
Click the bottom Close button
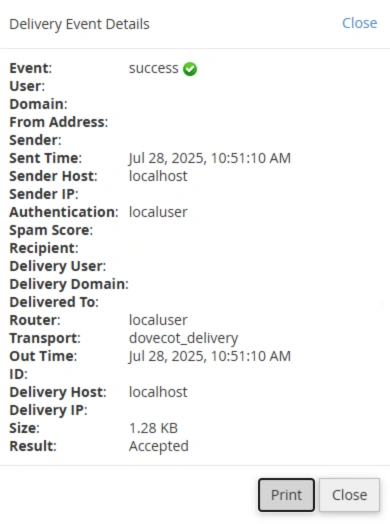(x=349, y=495)
